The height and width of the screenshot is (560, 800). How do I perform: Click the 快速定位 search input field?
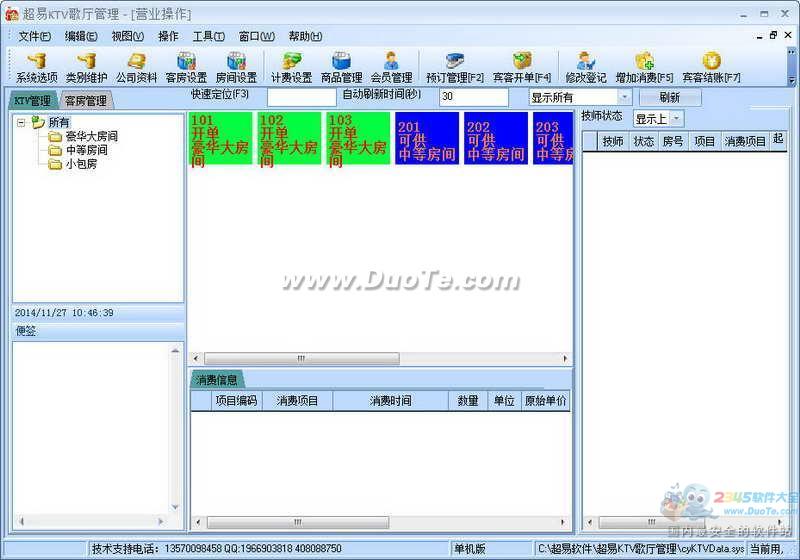[x=301, y=98]
